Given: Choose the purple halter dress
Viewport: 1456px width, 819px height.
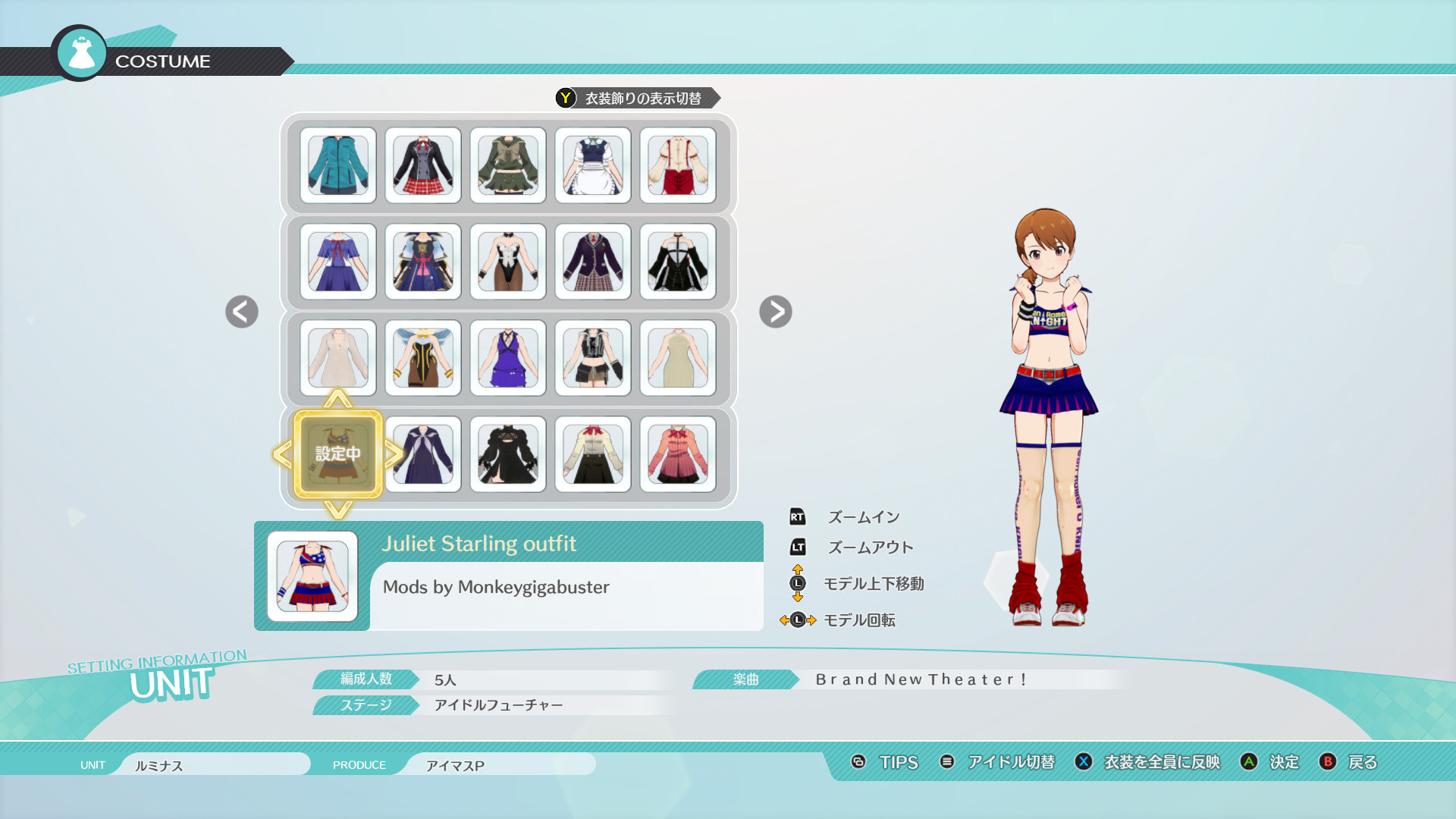Looking at the screenshot, I should [x=508, y=358].
